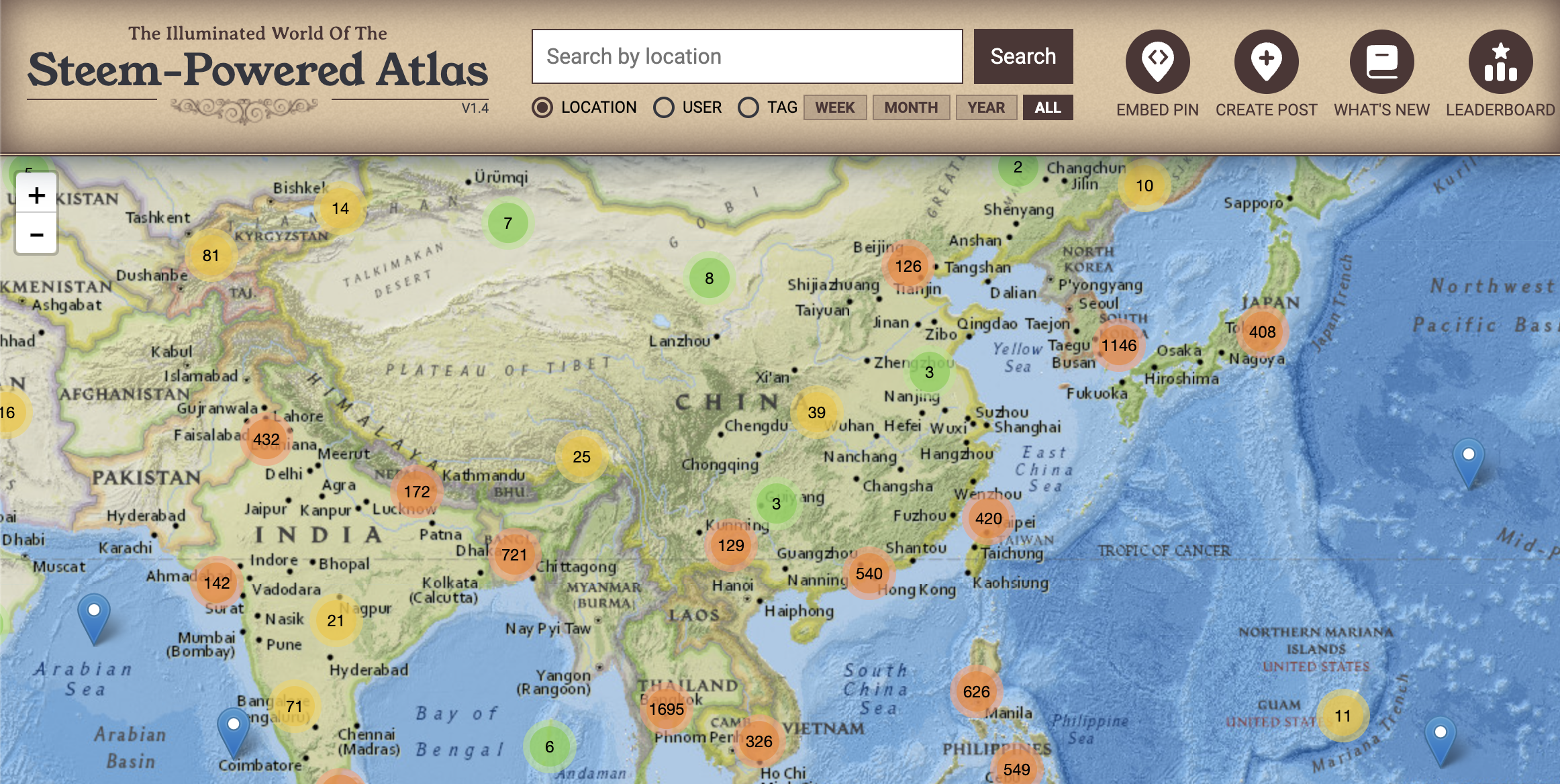Viewport: 1560px width, 784px height.
Task: Click the blue pin in Arabian Sea
Action: point(94,616)
